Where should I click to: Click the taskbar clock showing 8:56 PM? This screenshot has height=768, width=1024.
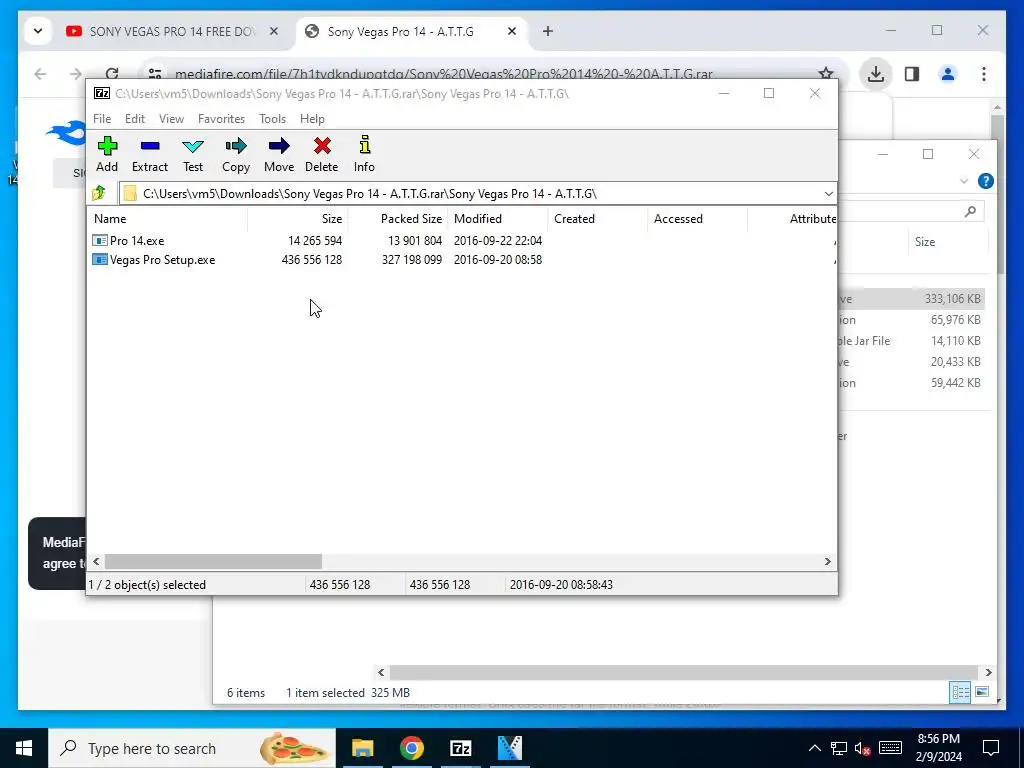pyautogui.click(x=939, y=748)
